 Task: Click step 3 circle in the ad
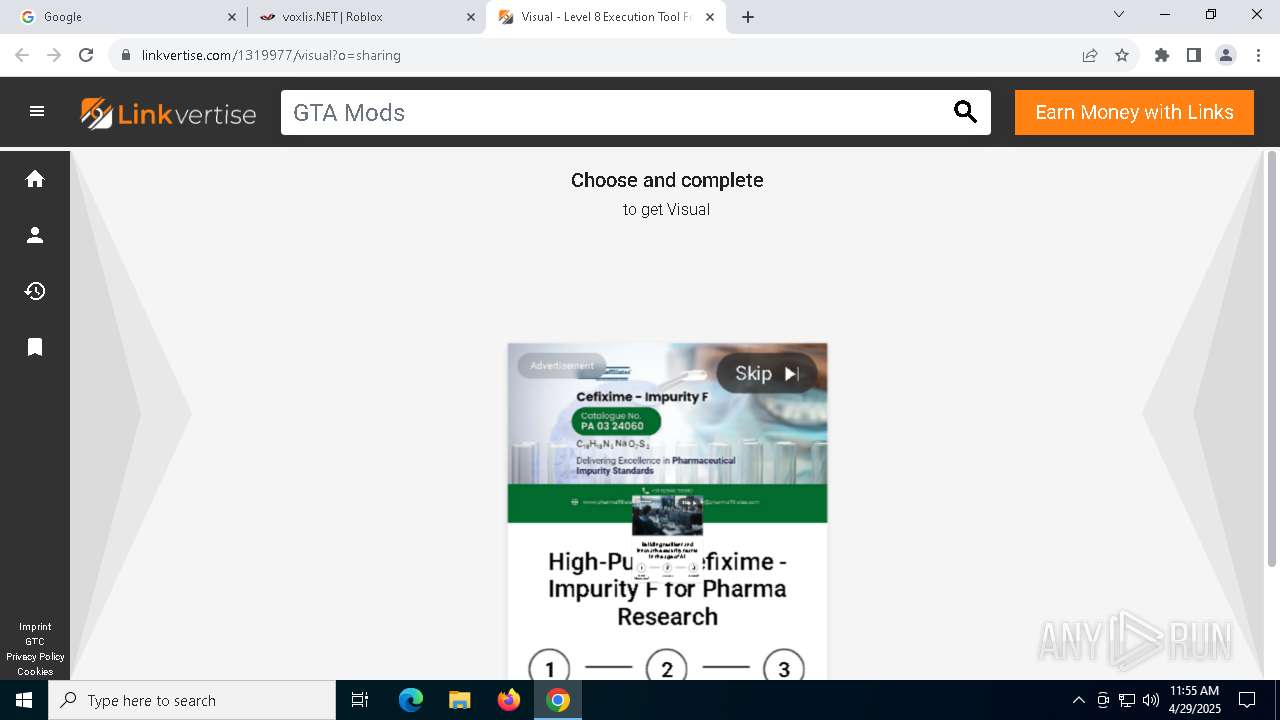[784, 668]
